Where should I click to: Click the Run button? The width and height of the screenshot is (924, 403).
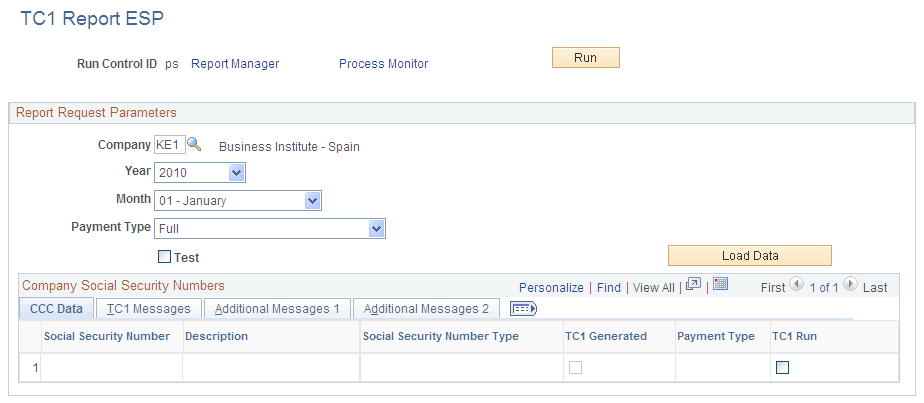586,58
